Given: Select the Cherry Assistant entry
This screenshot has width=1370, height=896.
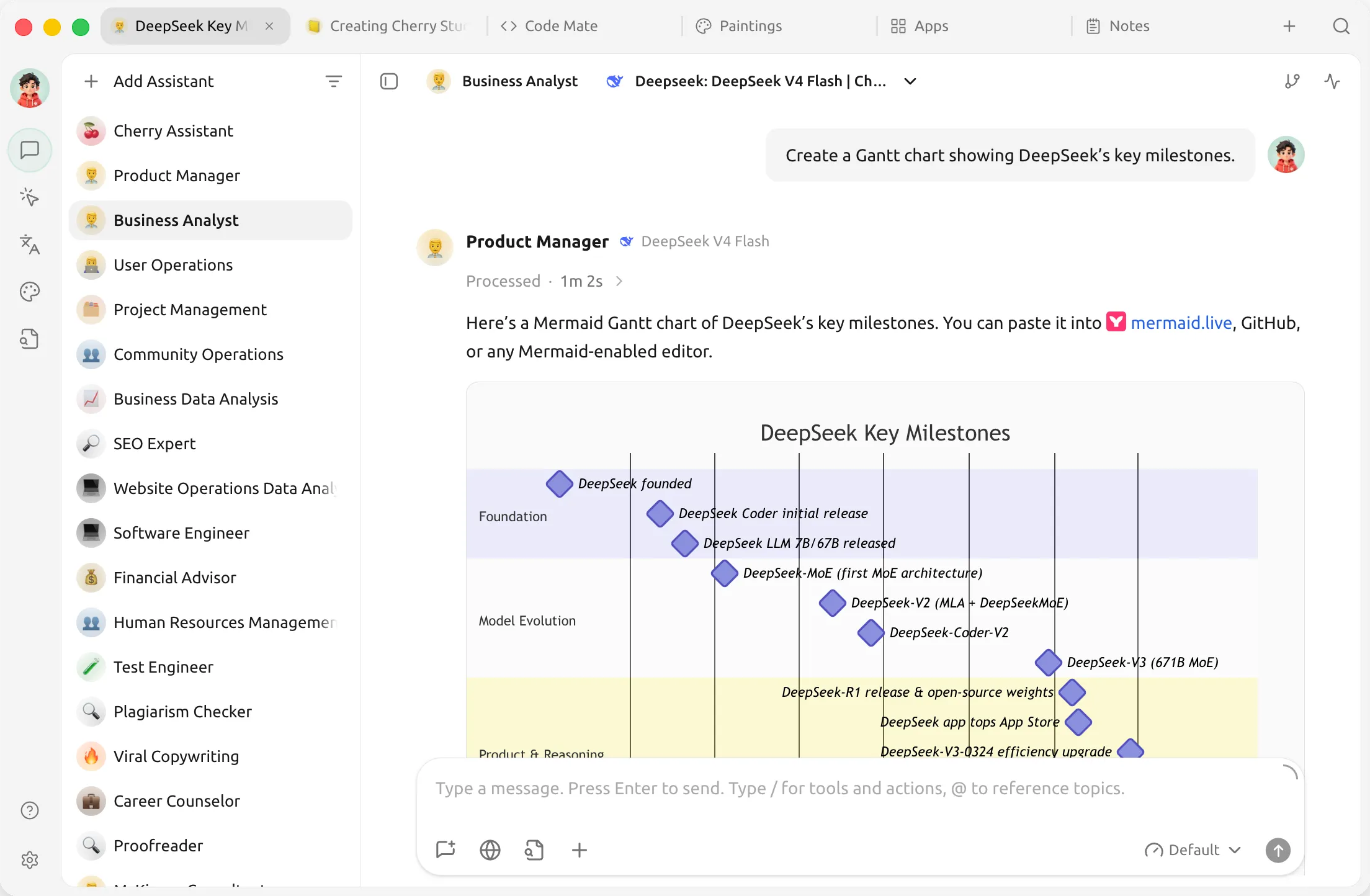Looking at the screenshot, I should click(x=210, y=131).
